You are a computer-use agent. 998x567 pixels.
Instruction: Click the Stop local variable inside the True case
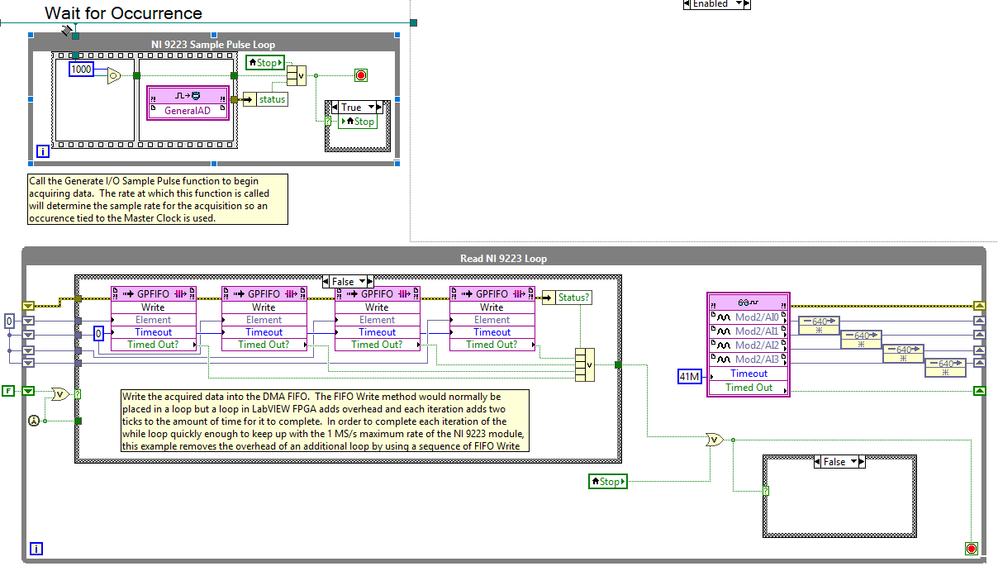point(358,122)
